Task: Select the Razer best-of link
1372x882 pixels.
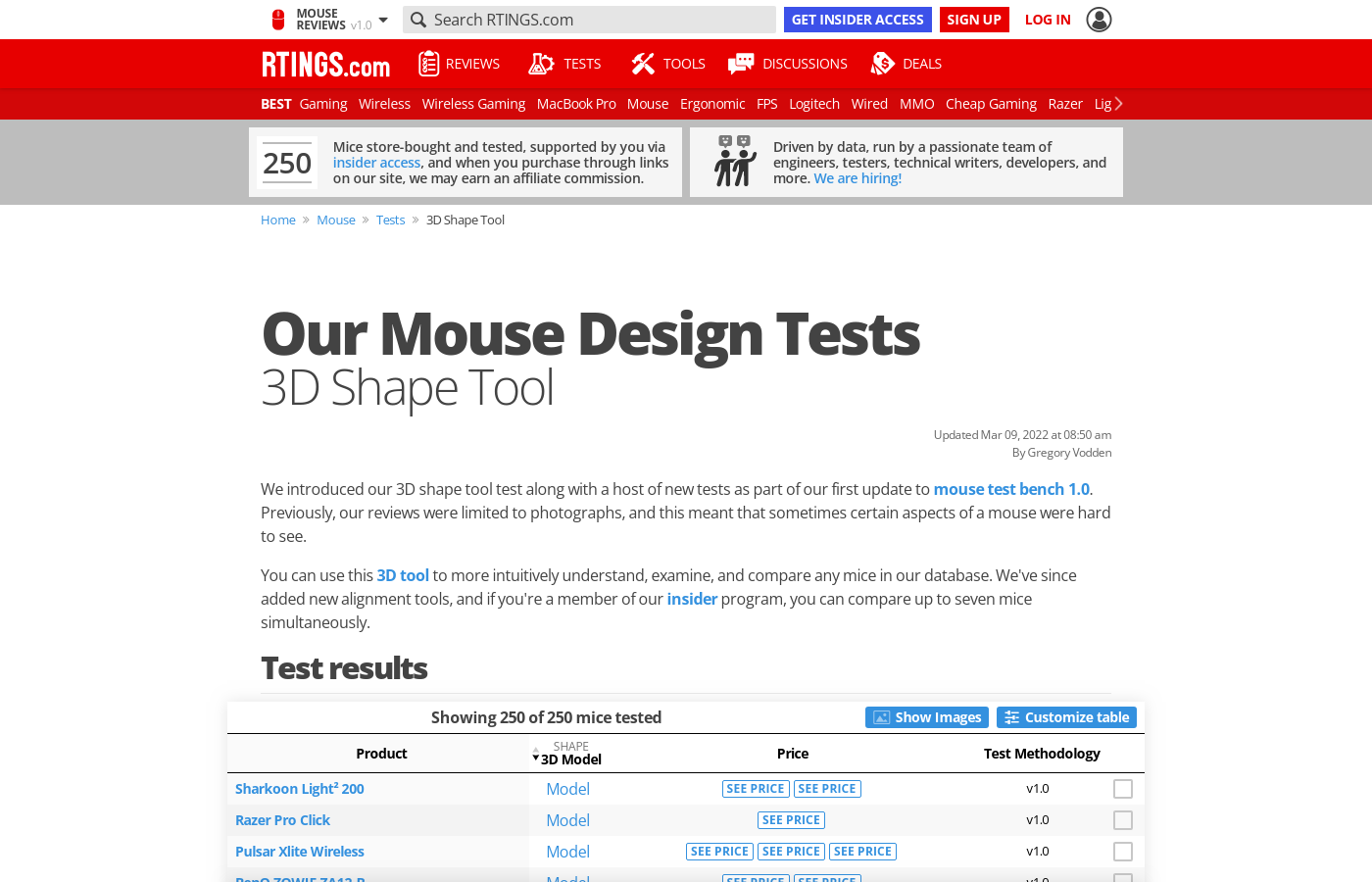Action: coord(1065,104)
